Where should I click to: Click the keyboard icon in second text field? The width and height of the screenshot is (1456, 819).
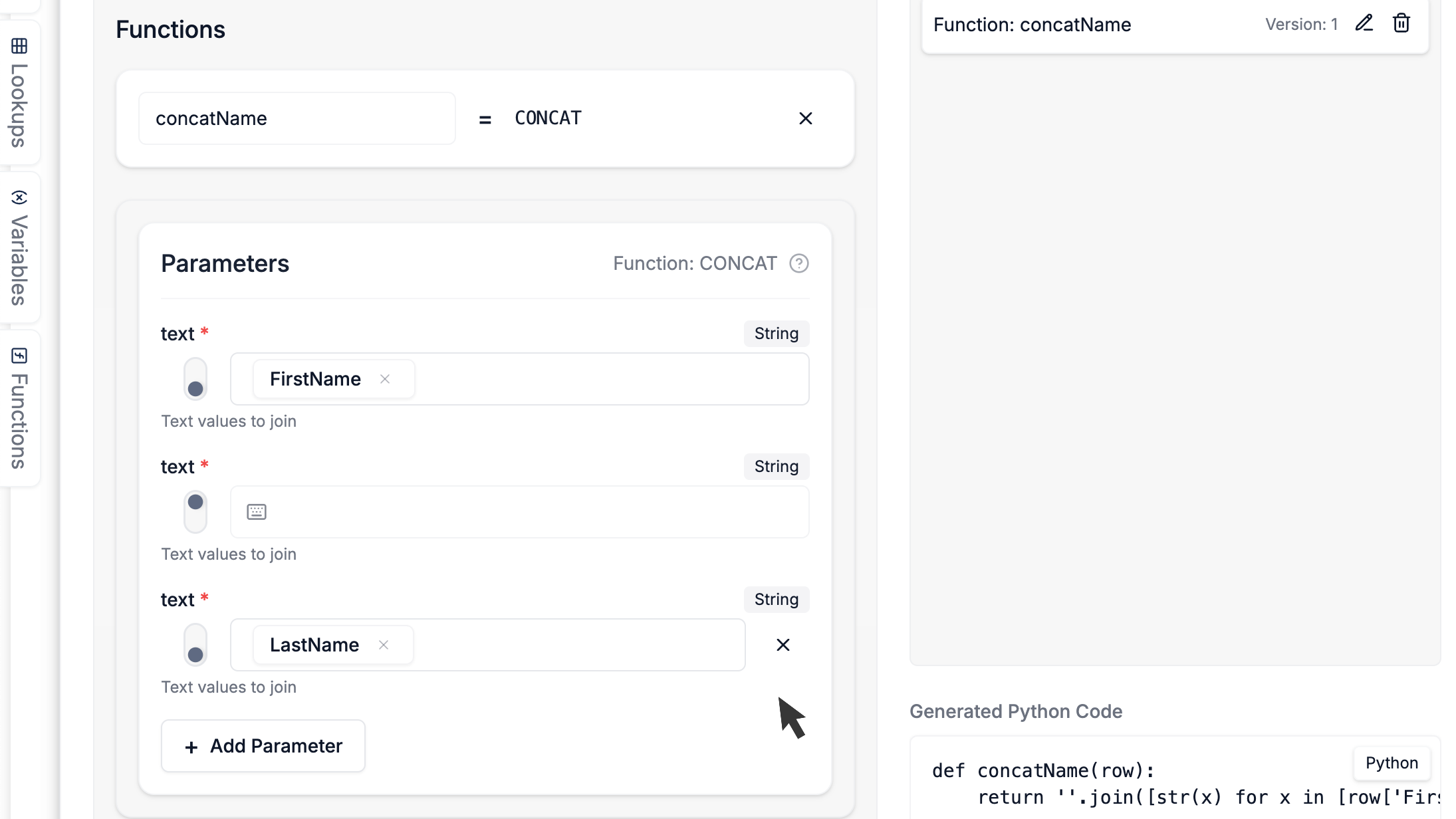pos(257,512)
